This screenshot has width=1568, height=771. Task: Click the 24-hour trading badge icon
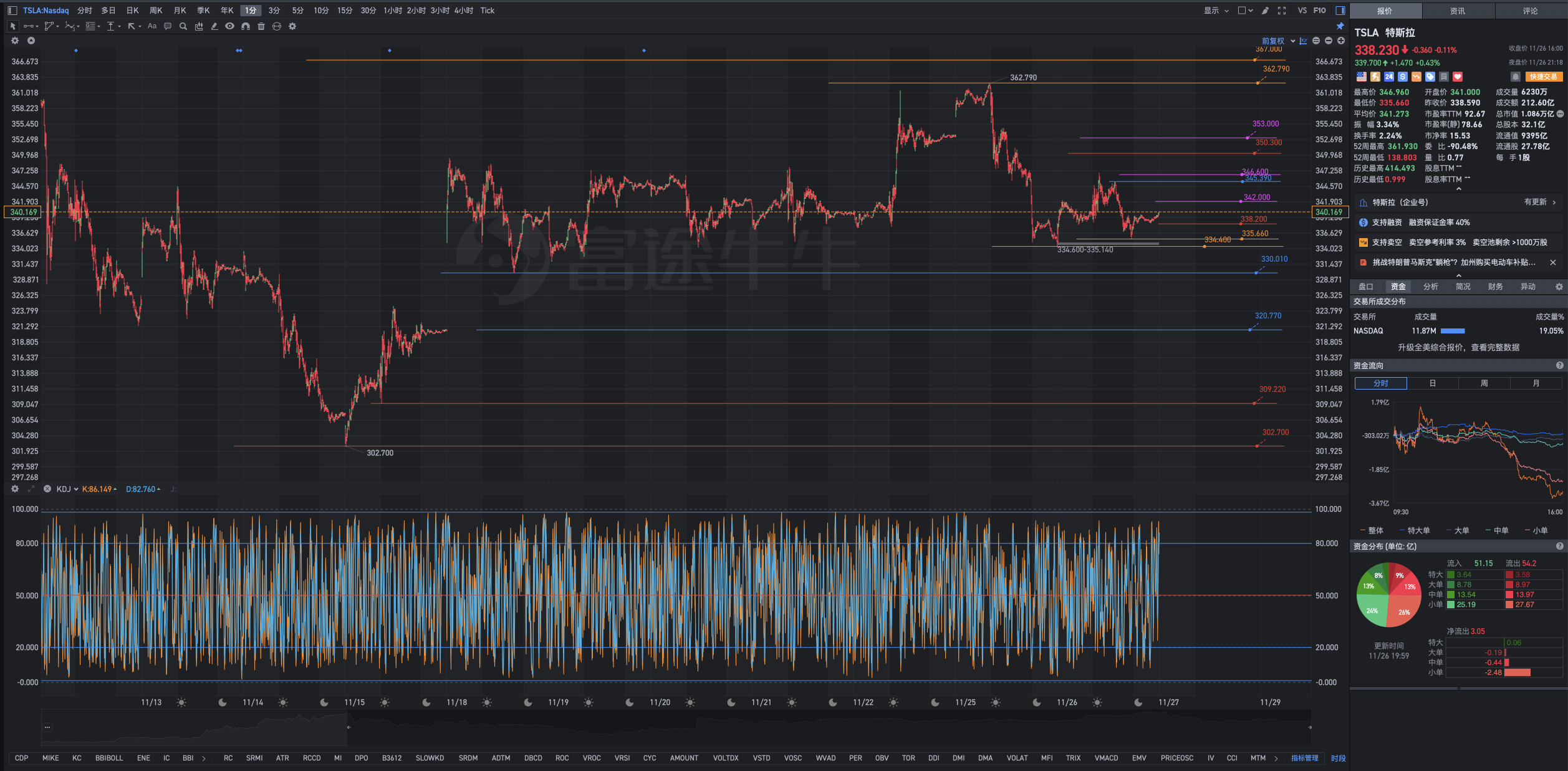(x=1389, y=77)
